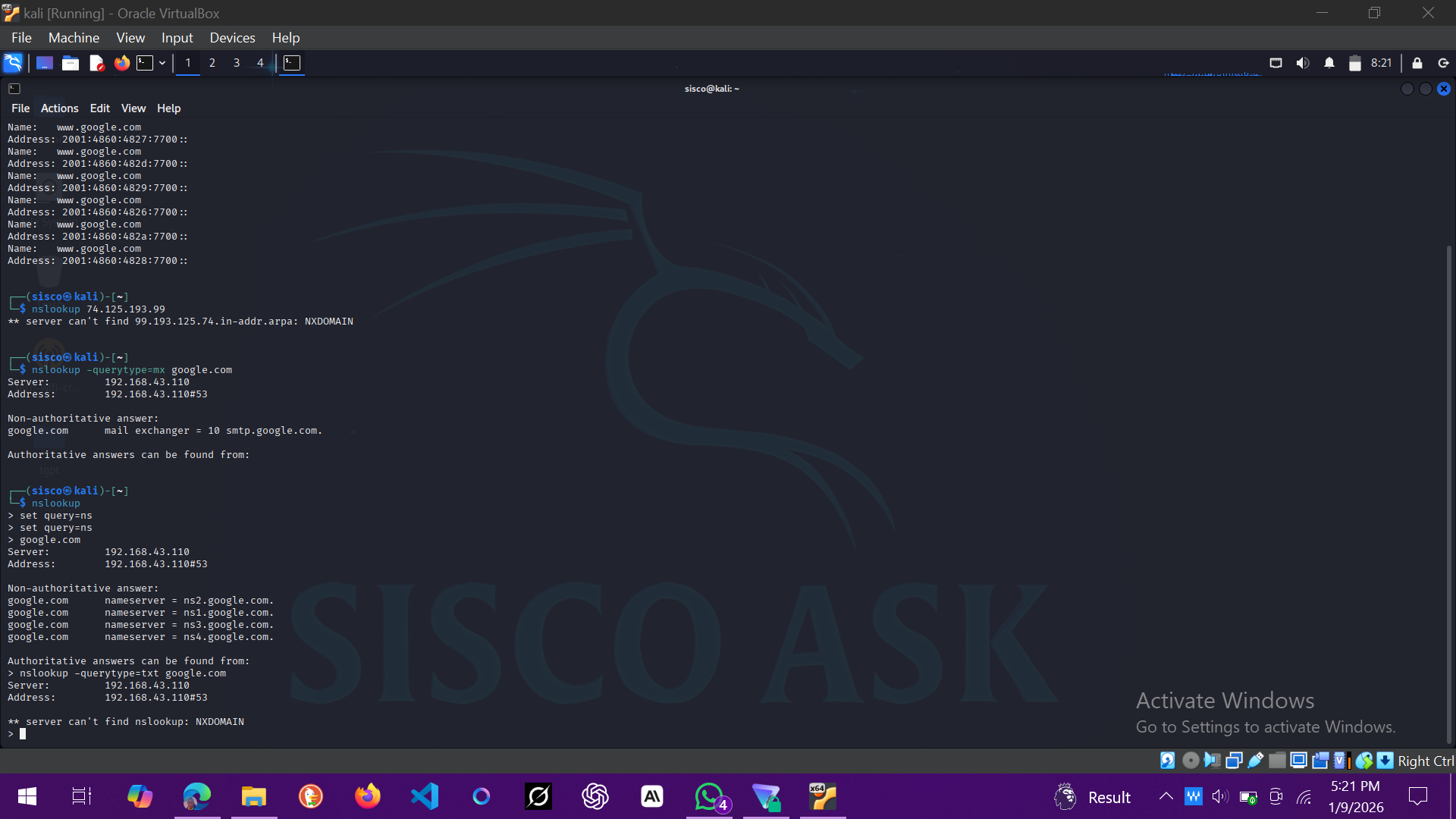
Task: Click VirtualBox optical disk indicator
Action: click(1191, 761)
